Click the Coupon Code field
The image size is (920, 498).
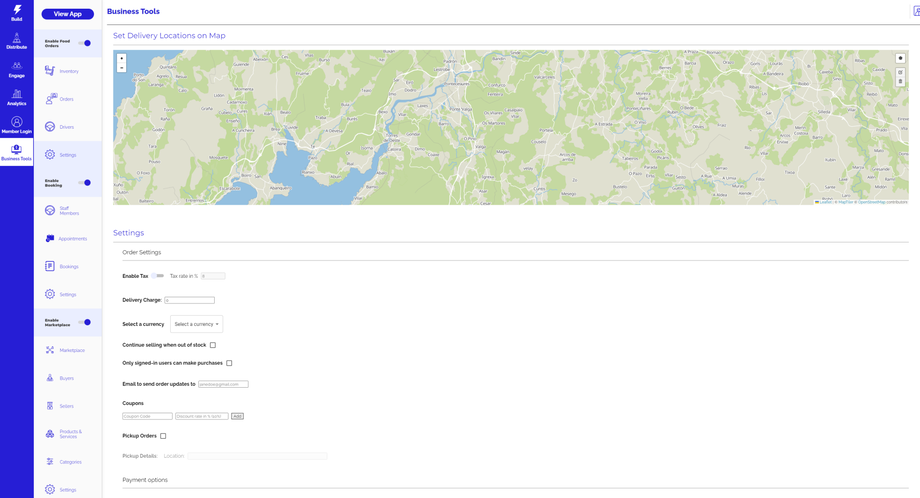(x=147, y=416)
